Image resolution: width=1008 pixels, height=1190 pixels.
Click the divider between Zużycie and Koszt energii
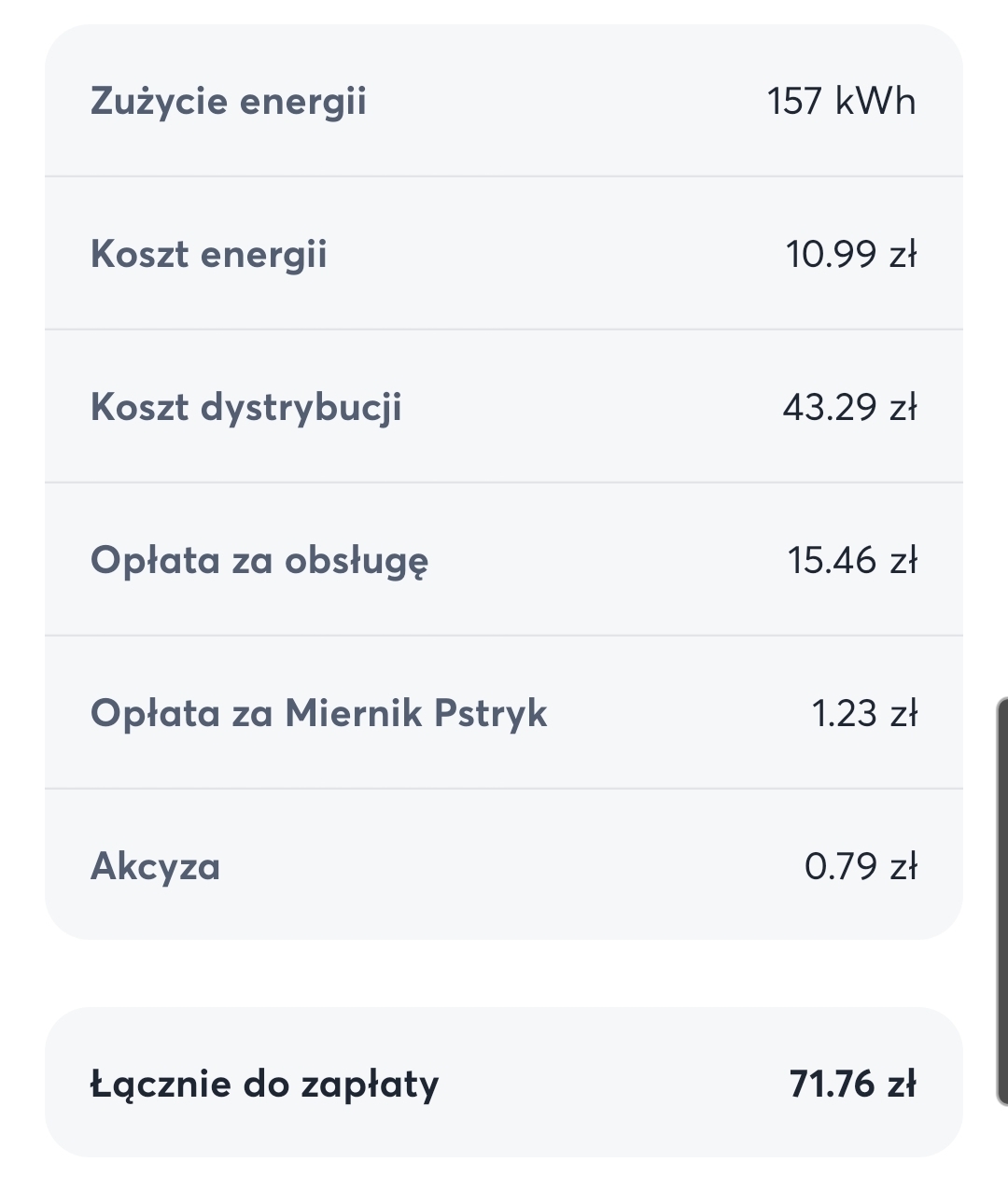click(504, 176)
